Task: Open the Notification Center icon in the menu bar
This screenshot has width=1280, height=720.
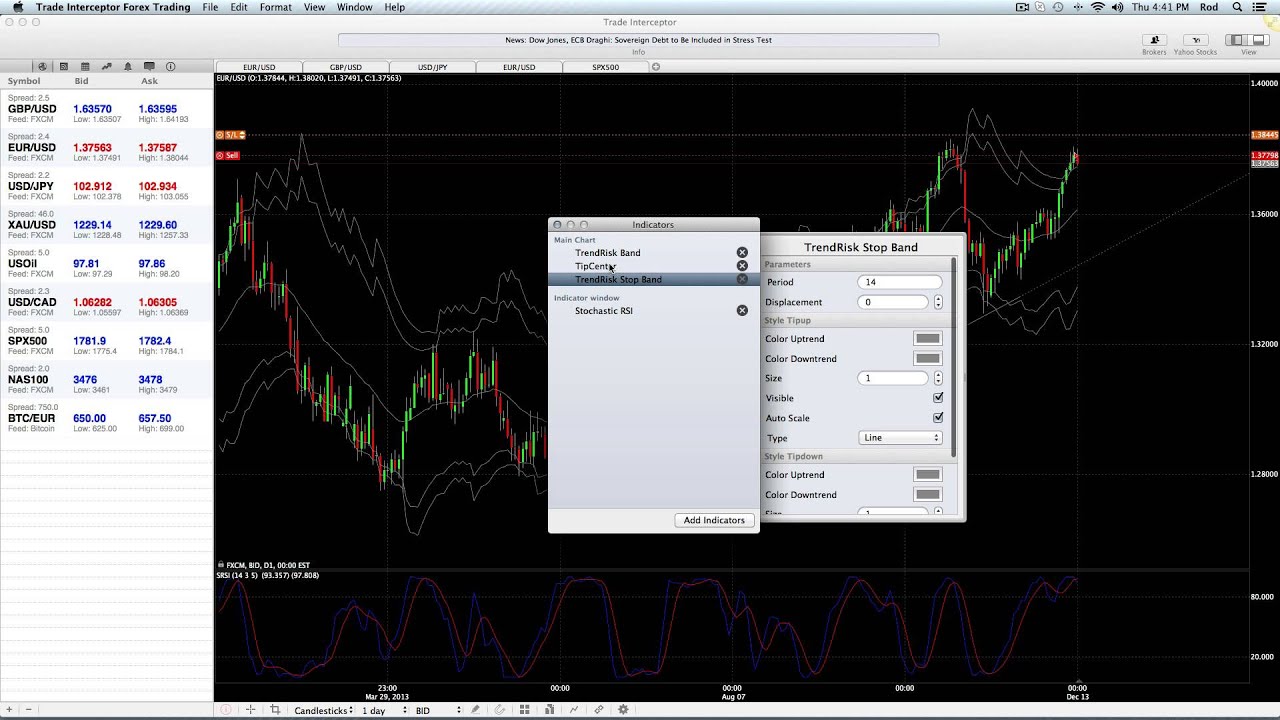Action: (1259, 7)
